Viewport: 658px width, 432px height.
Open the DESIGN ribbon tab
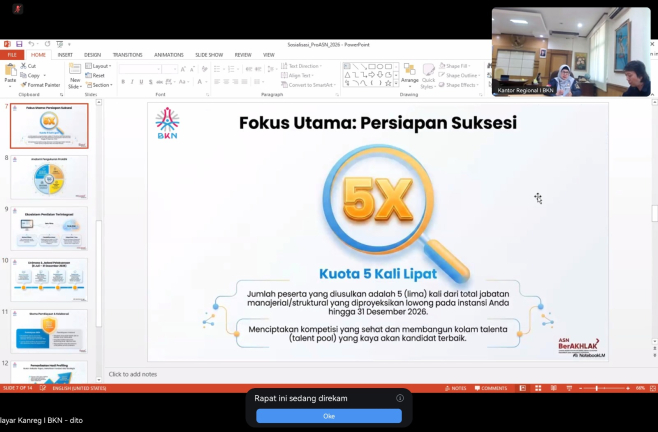tap(92, 55)
